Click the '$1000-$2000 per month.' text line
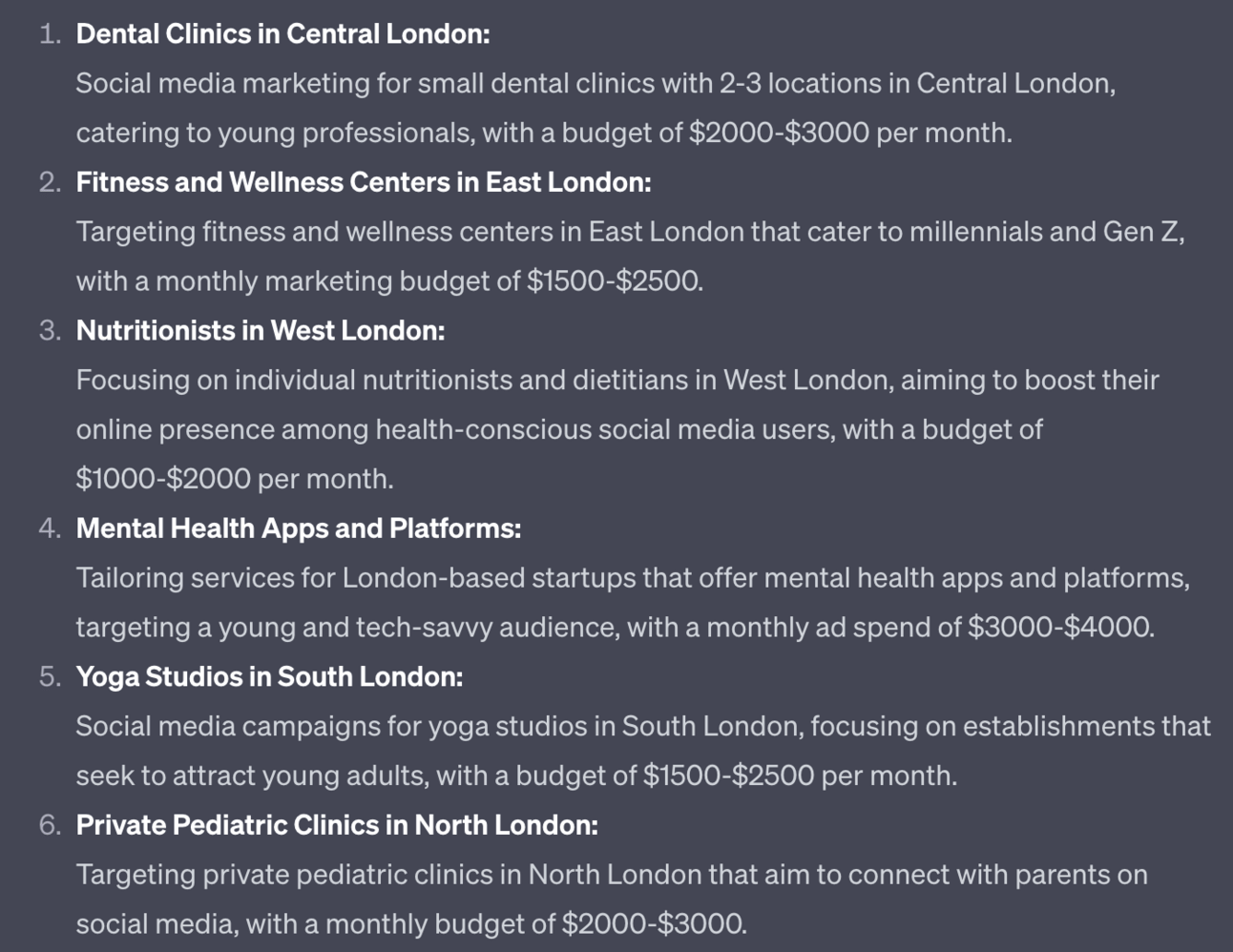This screenshot has width=1233, height=952. [235, 479]
